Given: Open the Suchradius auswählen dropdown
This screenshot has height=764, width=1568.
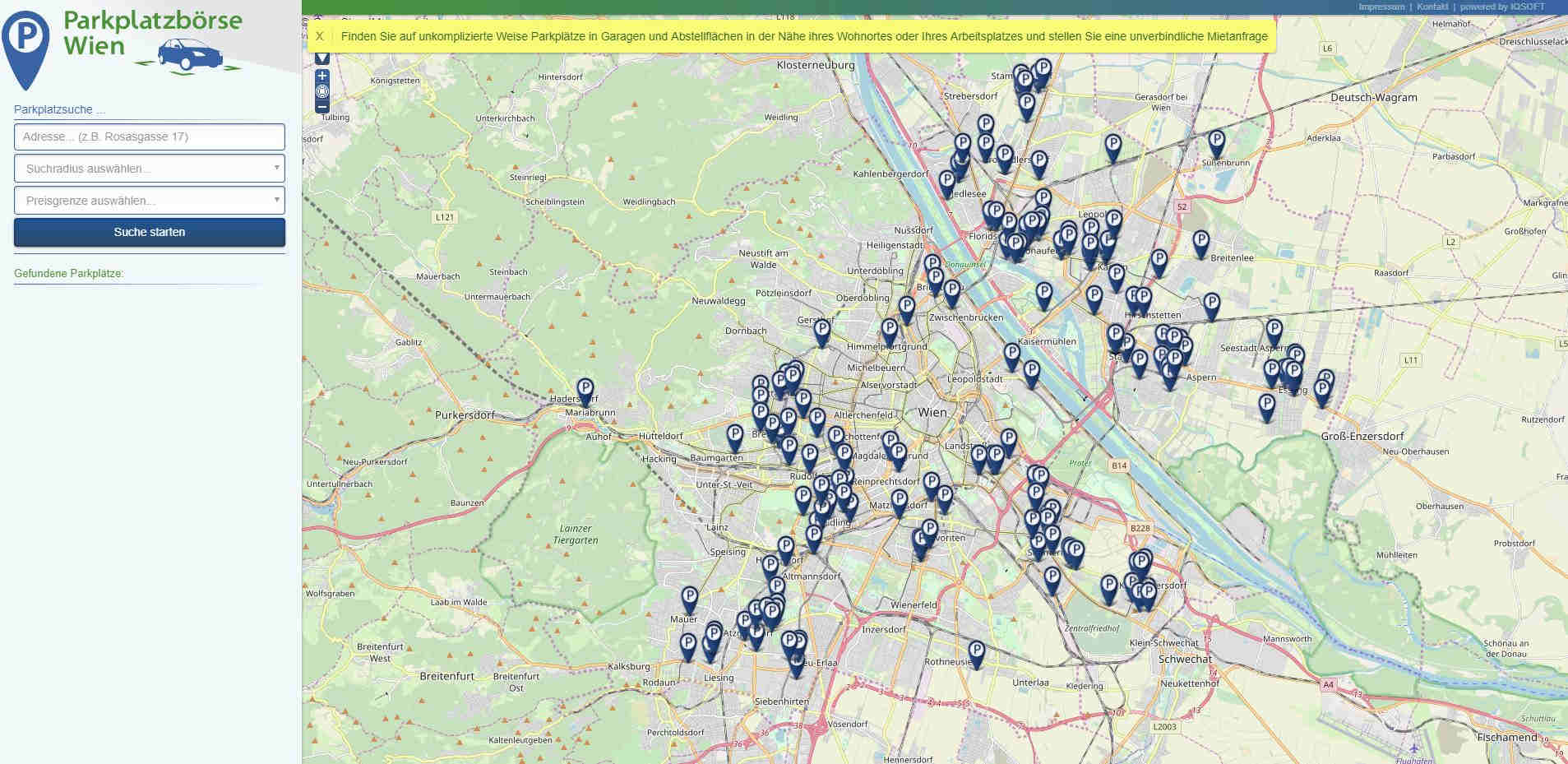Looking at the screenshot, I should point(150,169).
